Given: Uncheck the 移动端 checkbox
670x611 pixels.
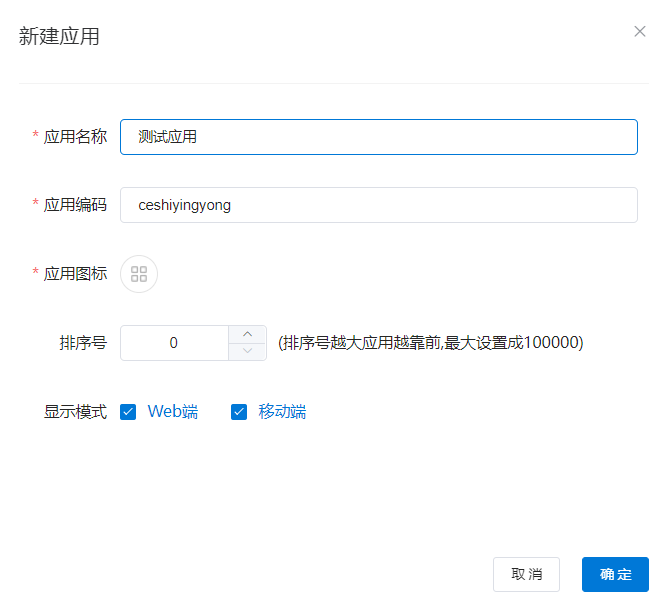Looking at the screenshot, I should (x=239, y=411).
